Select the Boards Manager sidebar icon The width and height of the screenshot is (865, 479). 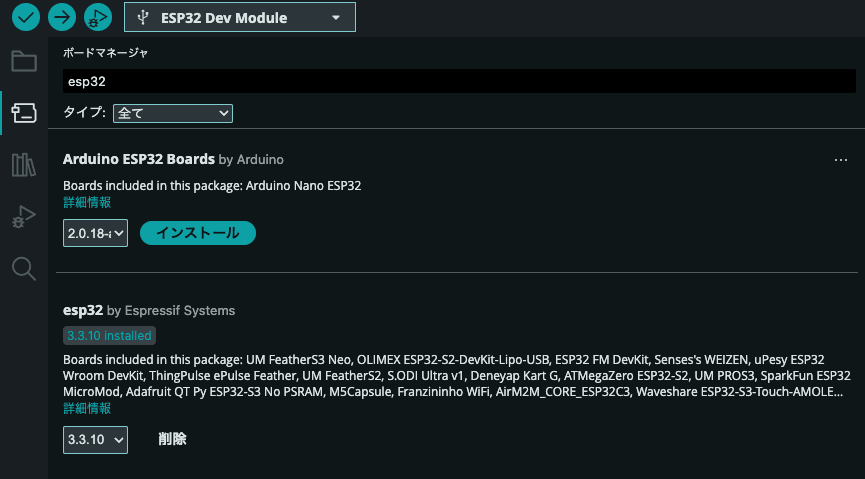(x=24, y=113)
